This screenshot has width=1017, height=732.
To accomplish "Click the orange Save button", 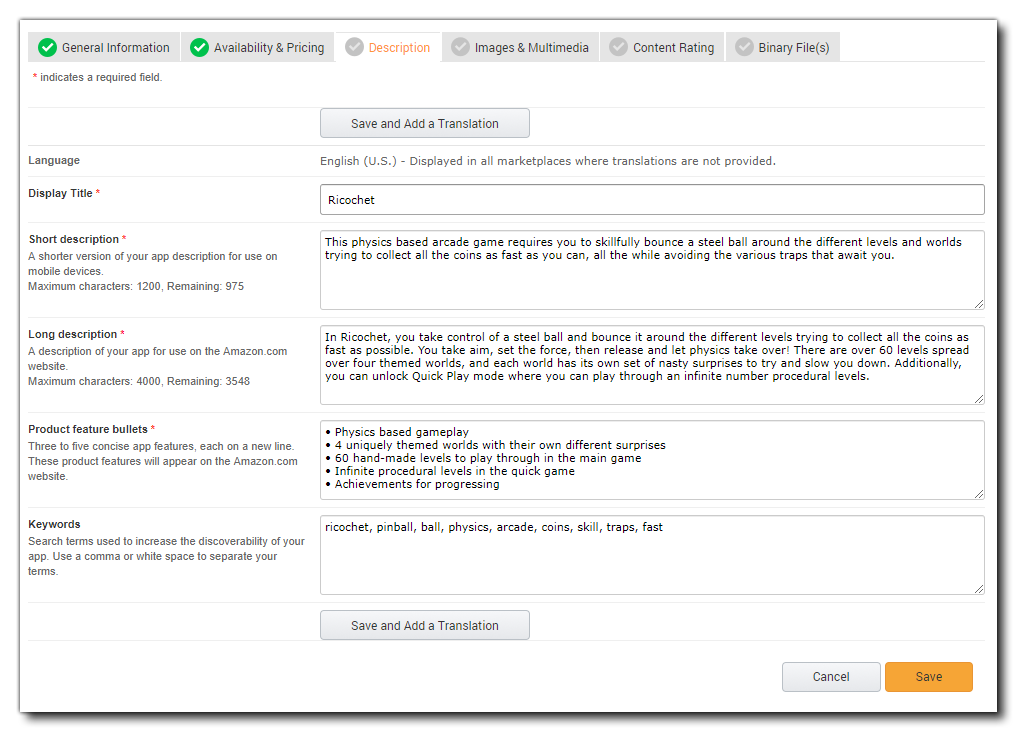I will [x=928, y=677].
